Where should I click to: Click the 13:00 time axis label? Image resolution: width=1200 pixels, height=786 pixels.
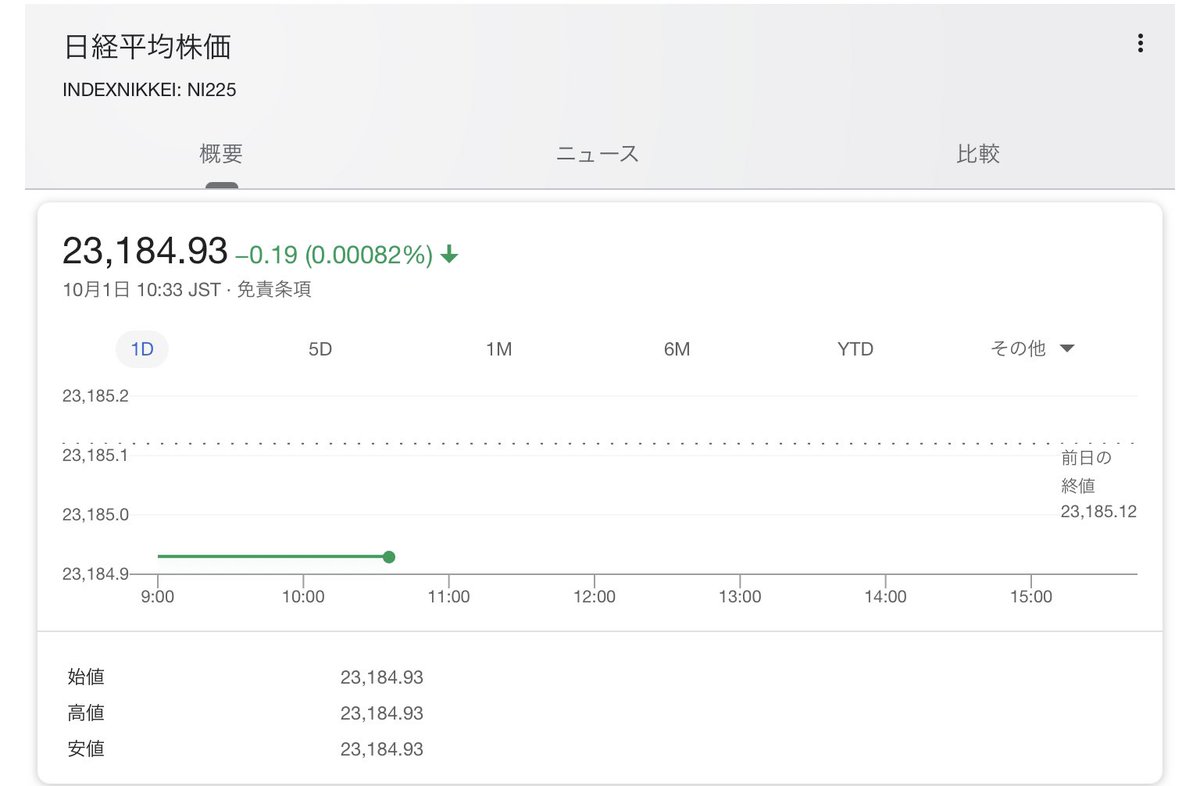[x=740, y=597]
